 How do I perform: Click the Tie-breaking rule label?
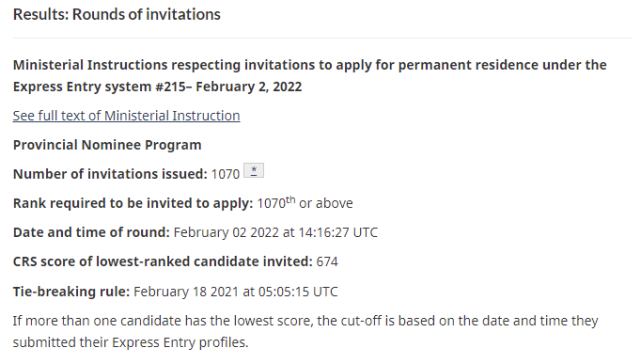coord(71,292)
